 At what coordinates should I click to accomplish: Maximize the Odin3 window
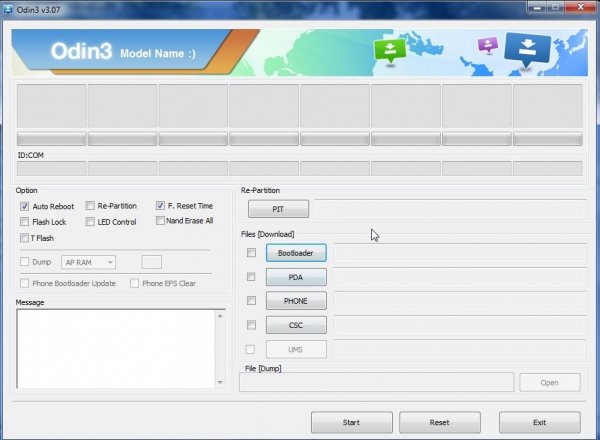(556, 7)
